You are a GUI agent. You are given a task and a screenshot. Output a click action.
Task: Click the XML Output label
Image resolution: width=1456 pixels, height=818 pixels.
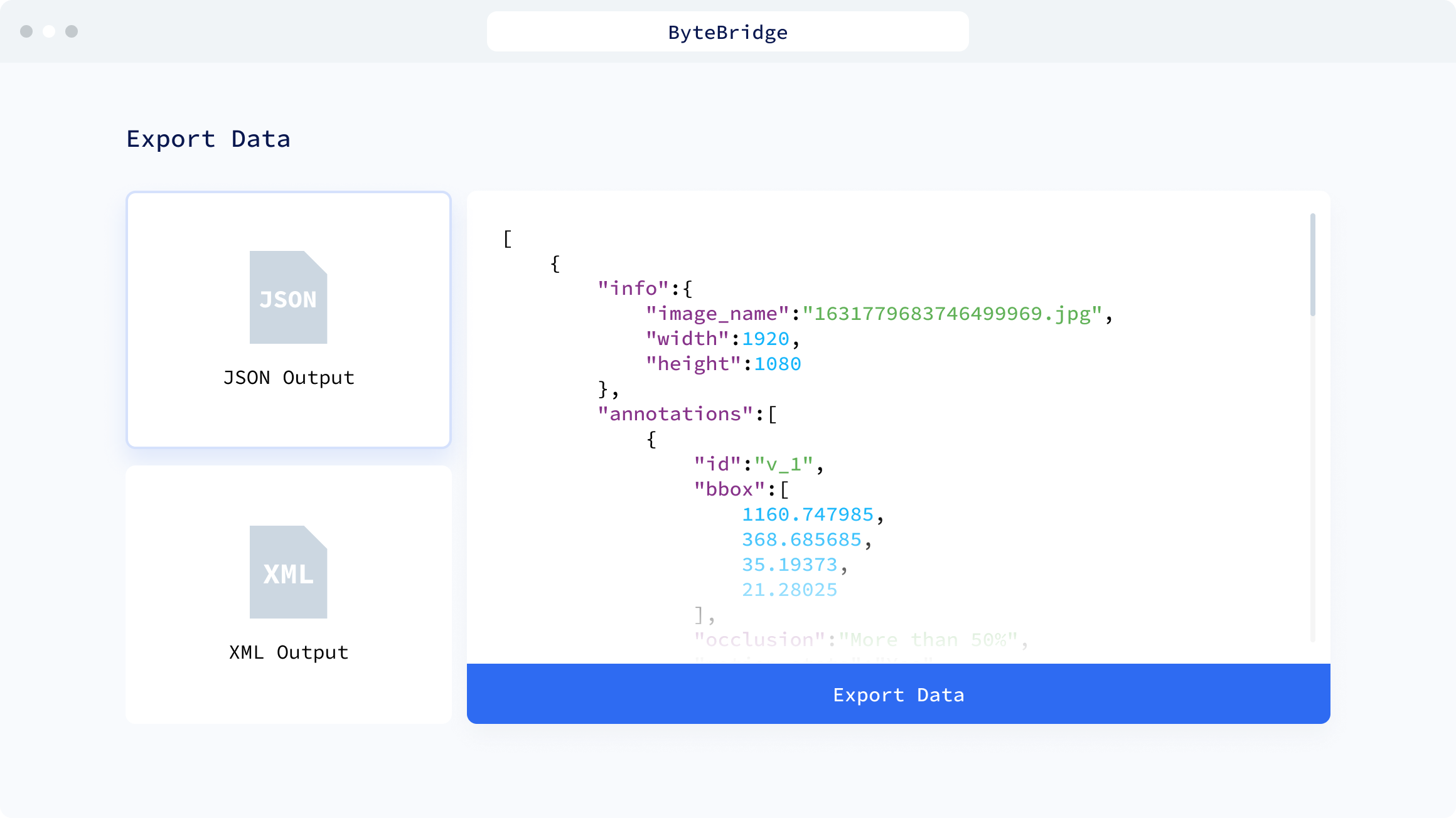289,652
